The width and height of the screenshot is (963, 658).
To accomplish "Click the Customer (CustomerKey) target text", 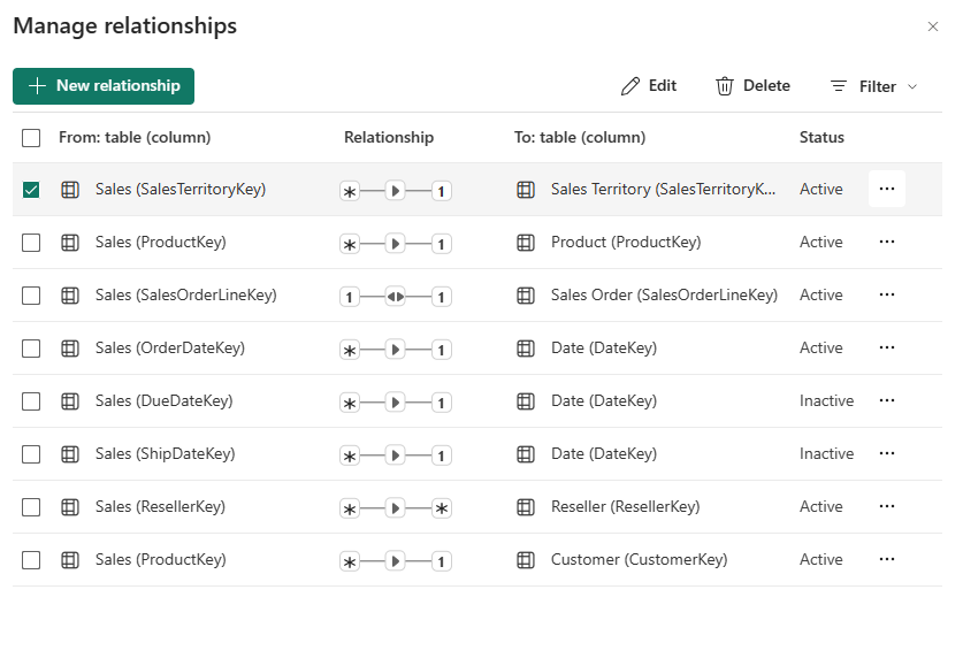I will tap(639, 559).
